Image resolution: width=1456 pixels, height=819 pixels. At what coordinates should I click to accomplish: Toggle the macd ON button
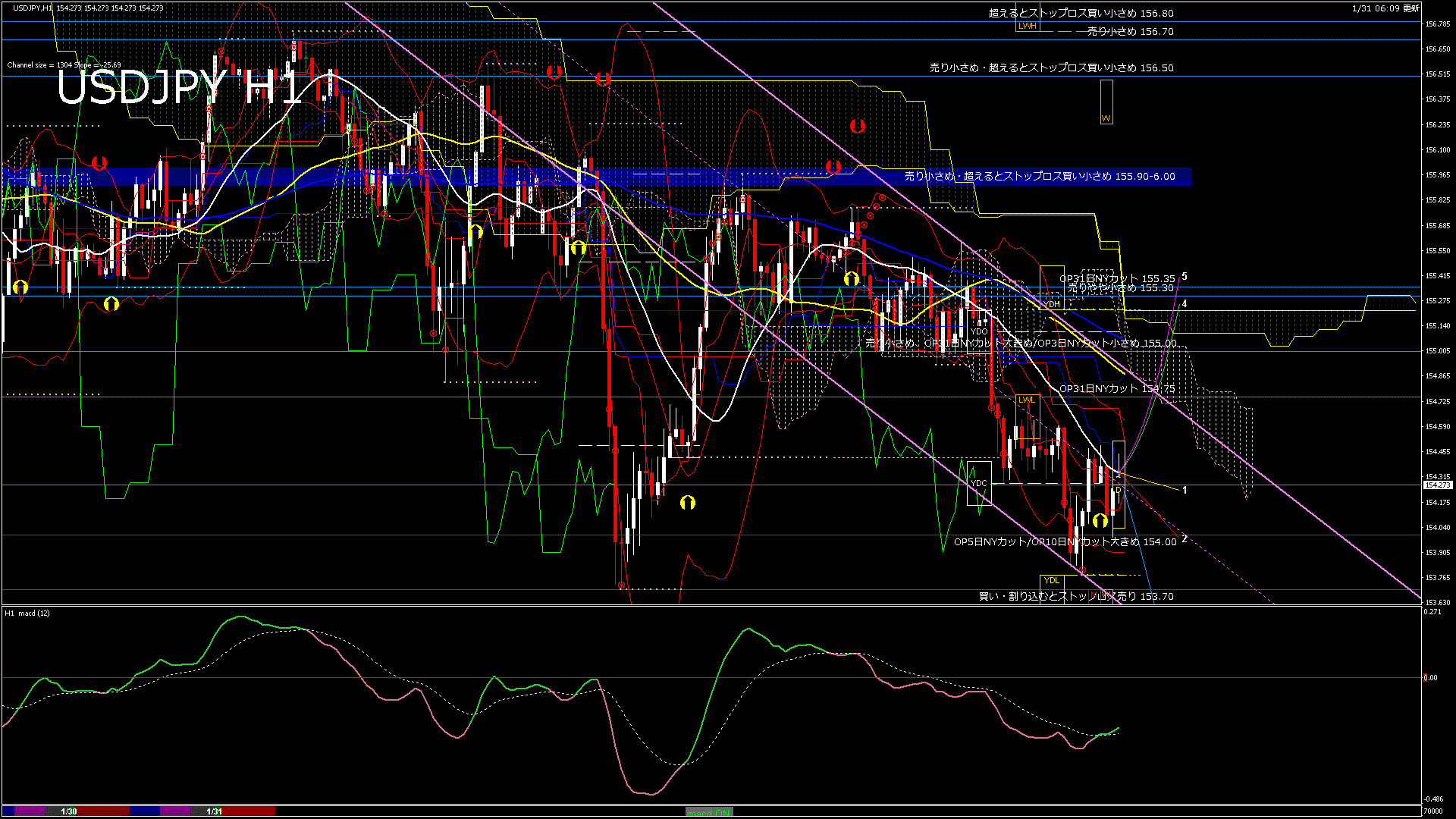pyautogui.click(x=709, y=812)
